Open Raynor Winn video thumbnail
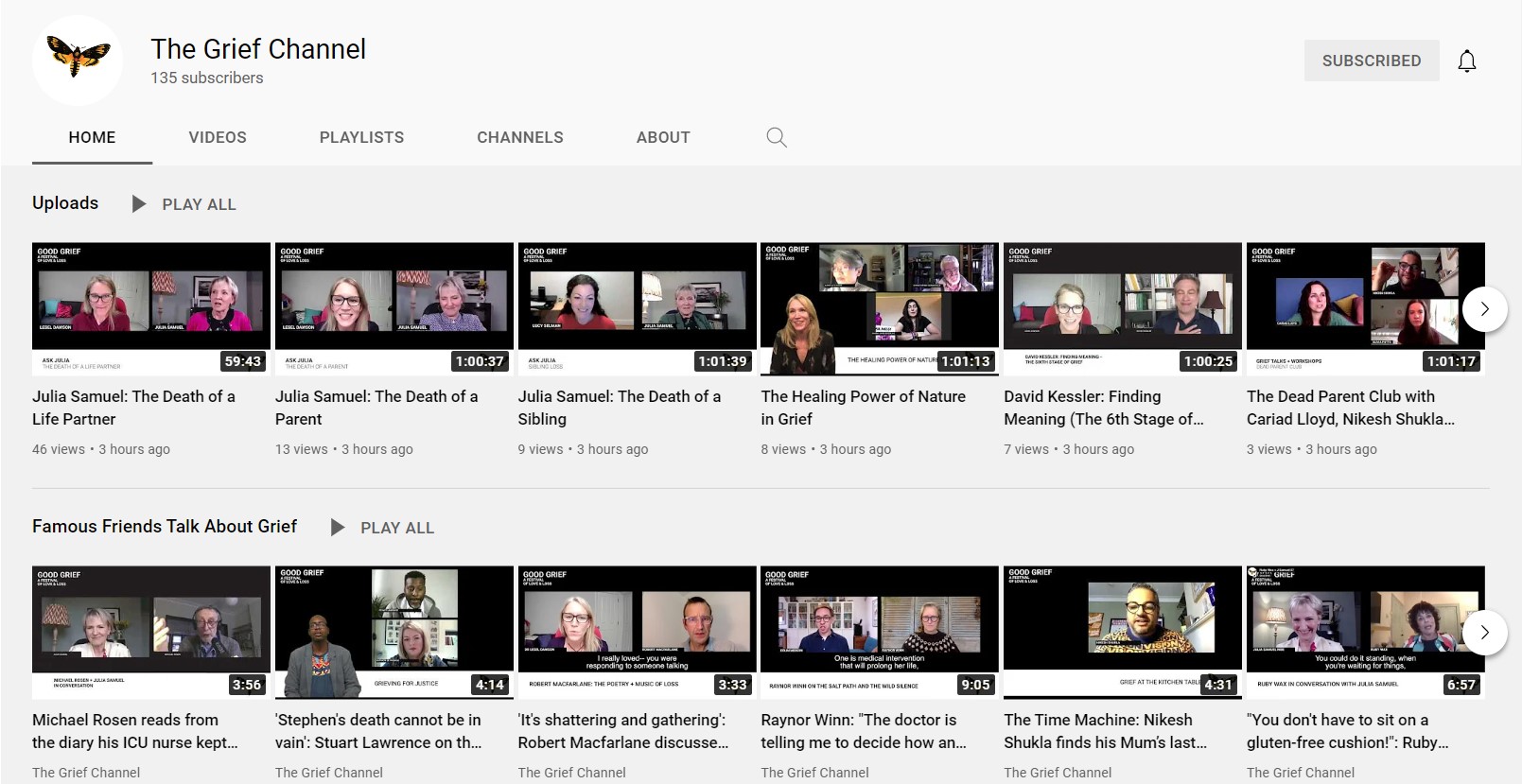This screenshot has height=784, width=1522. point(880,633)
